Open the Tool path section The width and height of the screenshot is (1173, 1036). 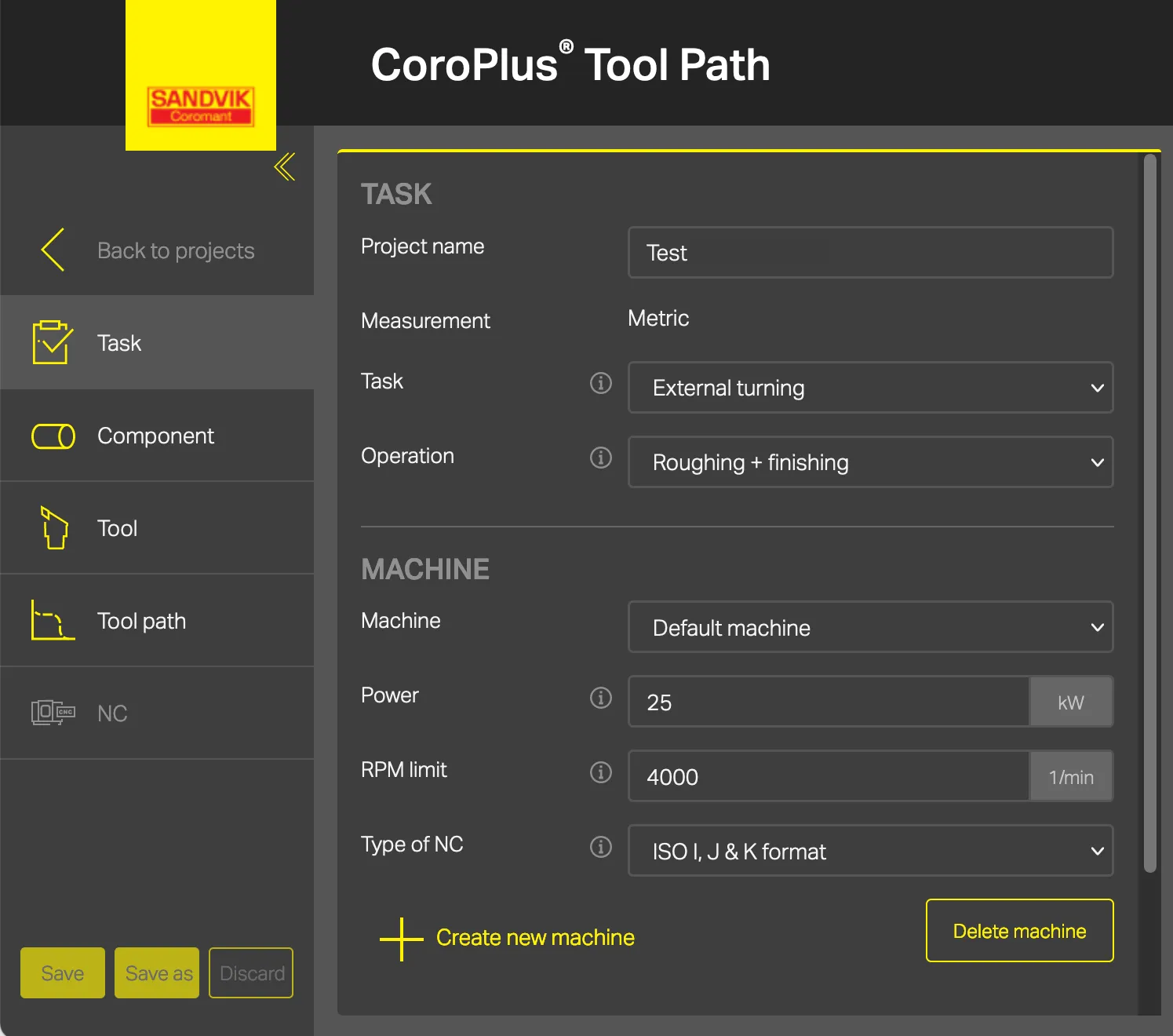pos(141,621)
